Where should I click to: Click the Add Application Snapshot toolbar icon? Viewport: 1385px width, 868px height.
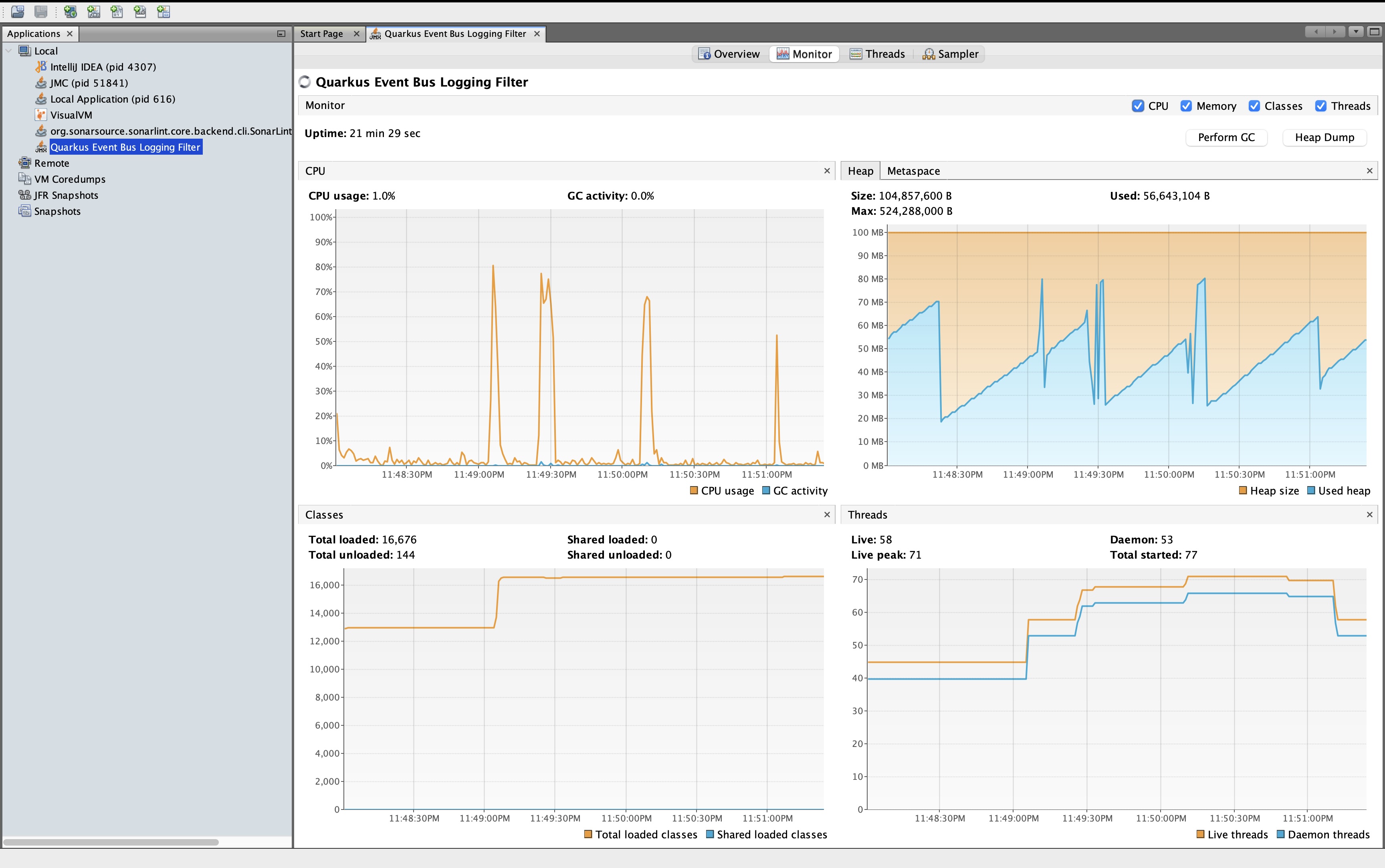tap(164, 12)
